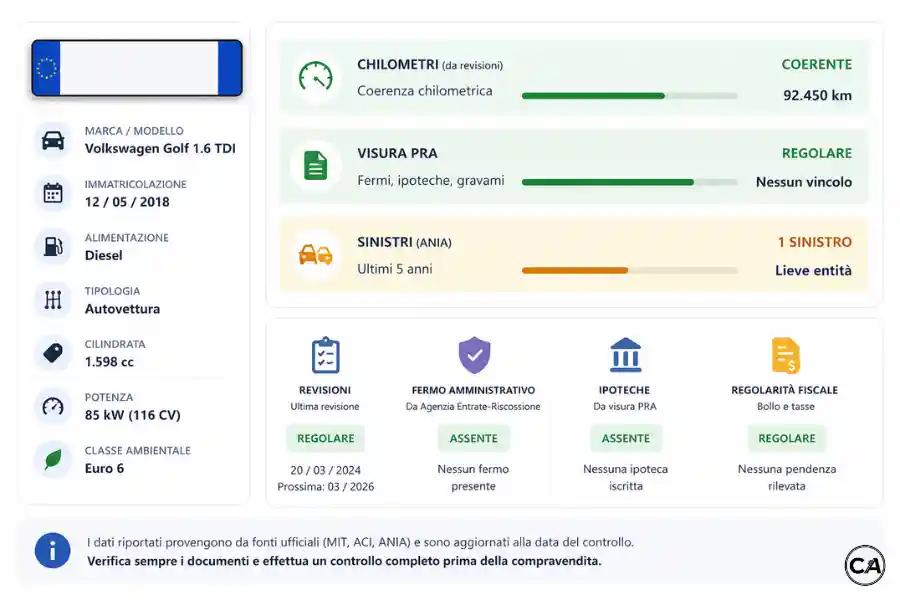Click the speedometer icon in Chilometri row
The height and width of the screenshot is (600, 900).
316,77
